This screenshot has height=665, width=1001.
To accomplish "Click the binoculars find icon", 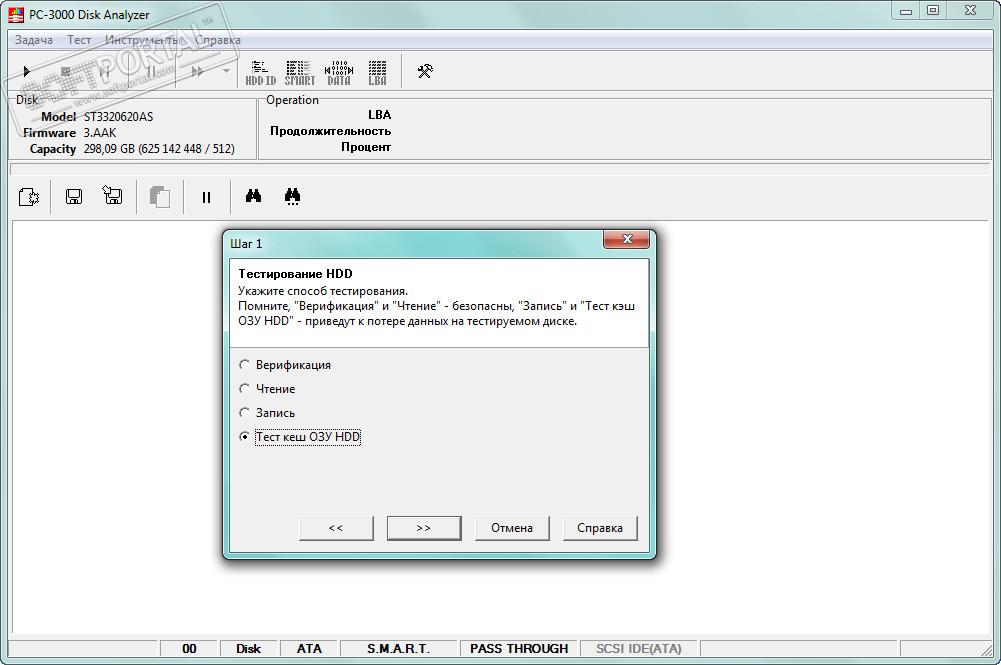I will [253, 195].
